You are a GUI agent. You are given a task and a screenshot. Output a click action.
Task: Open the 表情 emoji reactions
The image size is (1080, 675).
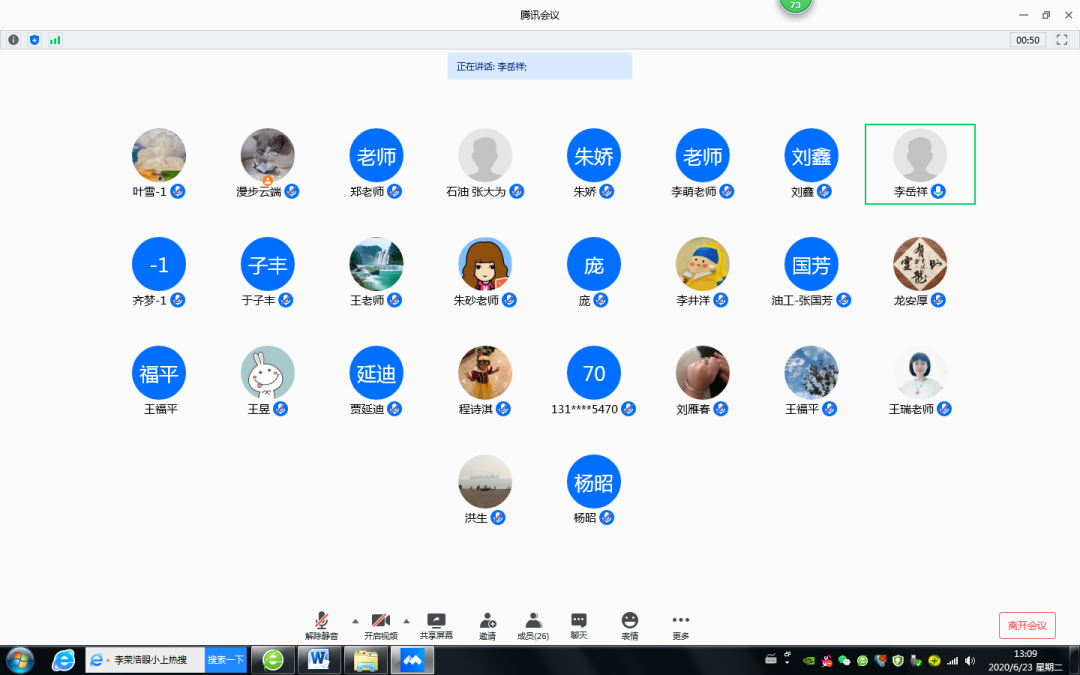[629, 621]
